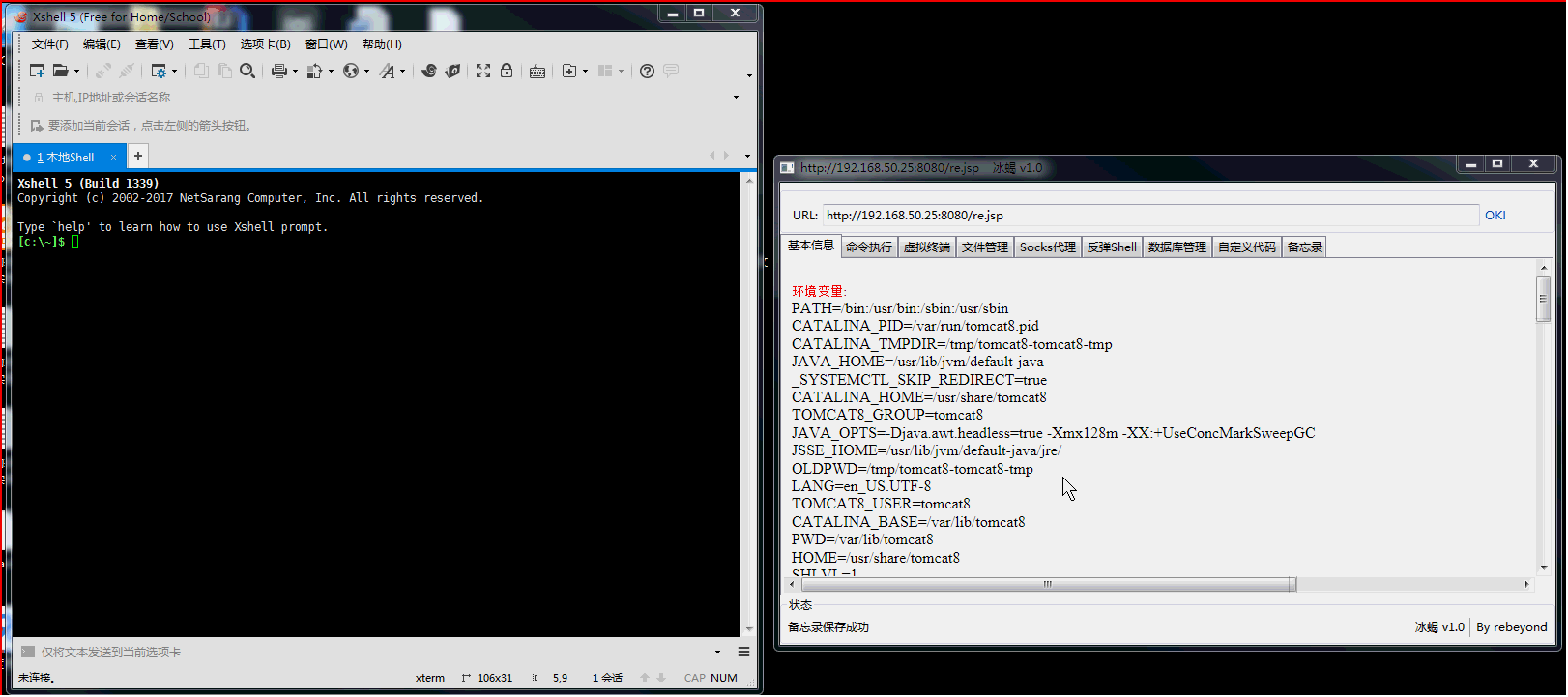Screen dimensions: 1568x697
Task: Click the session properties gear icon
Action: pos(159,71)
